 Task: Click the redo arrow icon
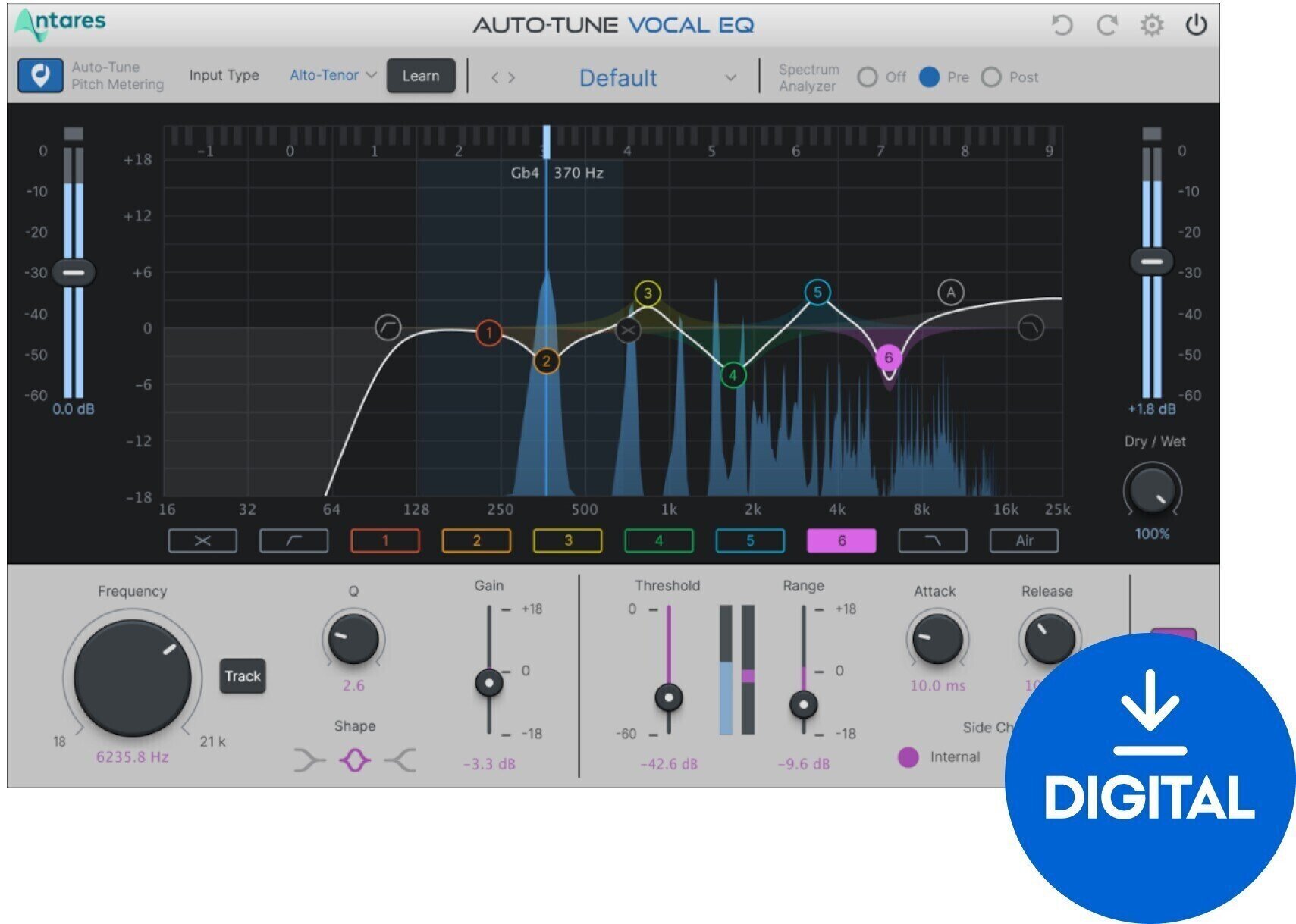pyautogui.click(x=1106, y=25)
